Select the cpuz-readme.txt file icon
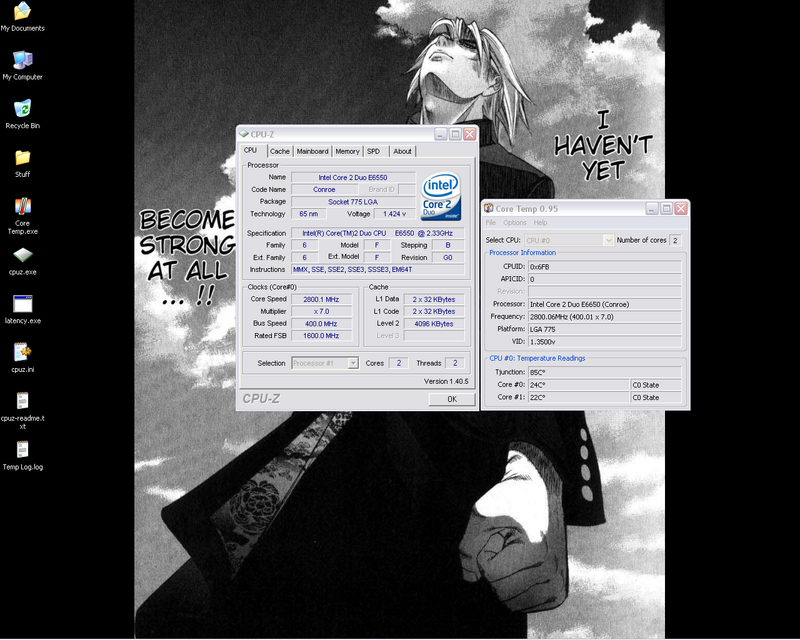The image size is (800, 640). (x=22, y=410)
